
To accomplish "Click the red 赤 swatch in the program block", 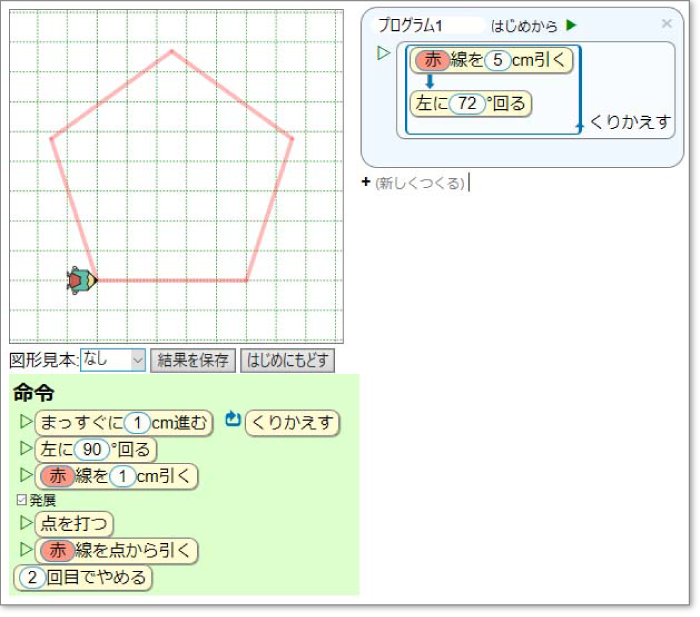I will point(432,60).
